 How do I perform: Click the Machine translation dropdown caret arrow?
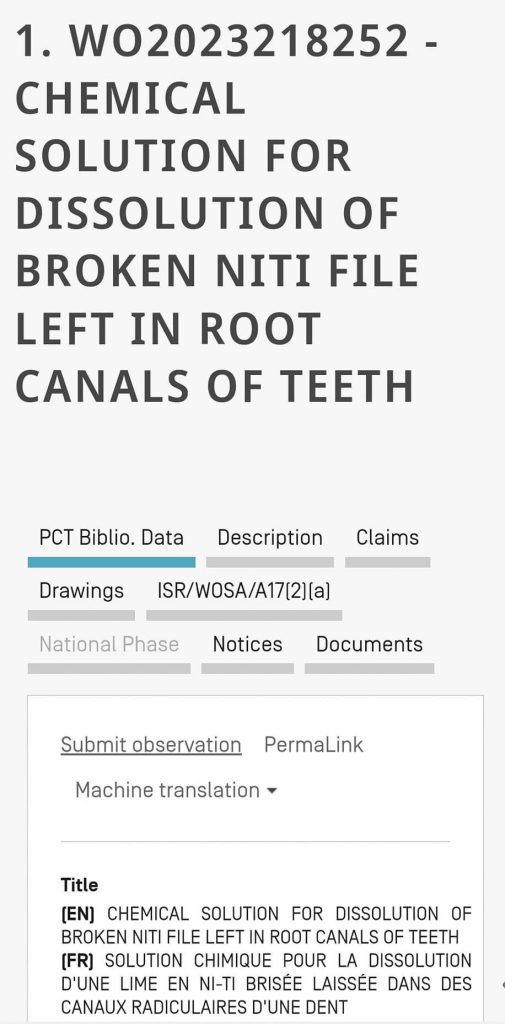tap(272, 791)
